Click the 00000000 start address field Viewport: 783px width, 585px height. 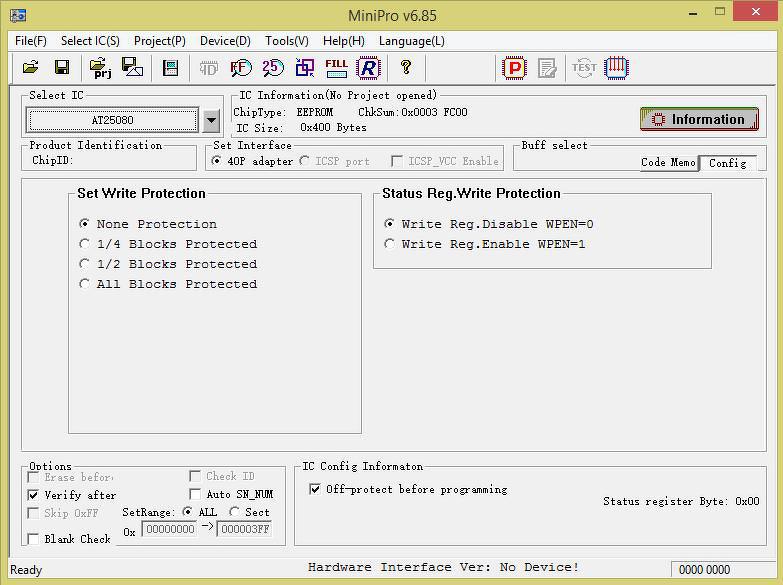[x=169, y=529]
